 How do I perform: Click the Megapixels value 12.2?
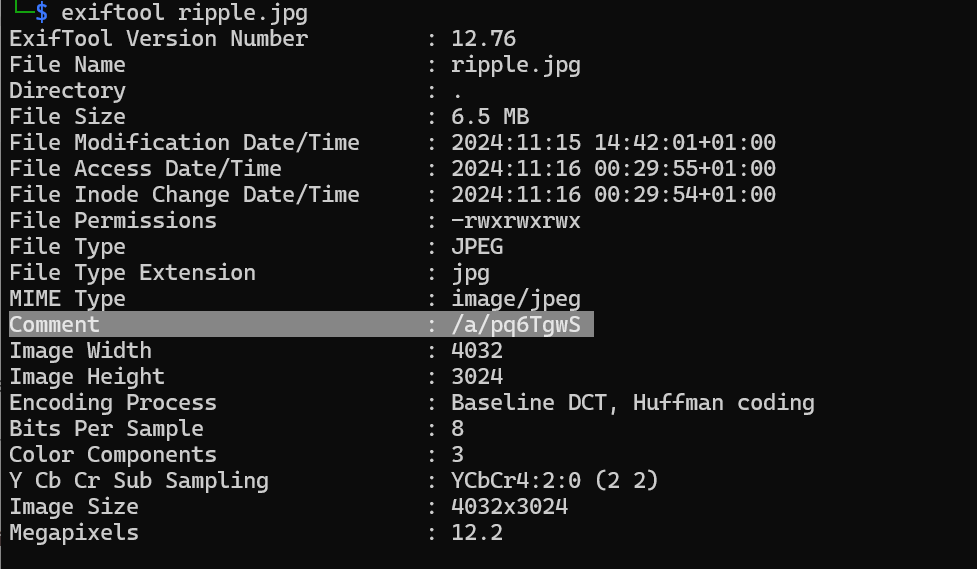click(x=477, y=533)
